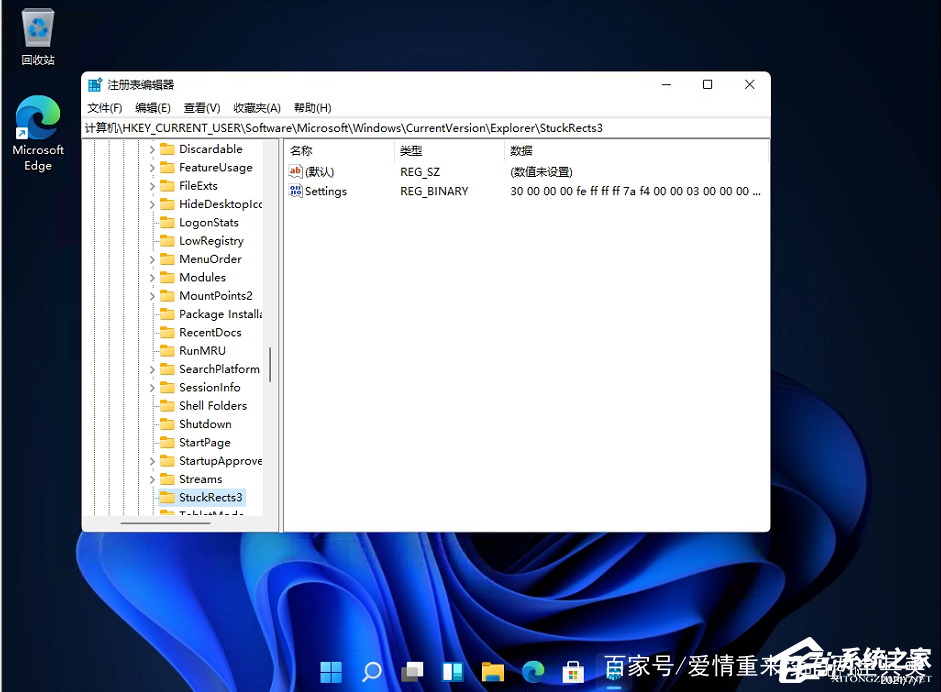Open Task View from taskbar
The image size is (941, 692).
(x=412, y=672)
